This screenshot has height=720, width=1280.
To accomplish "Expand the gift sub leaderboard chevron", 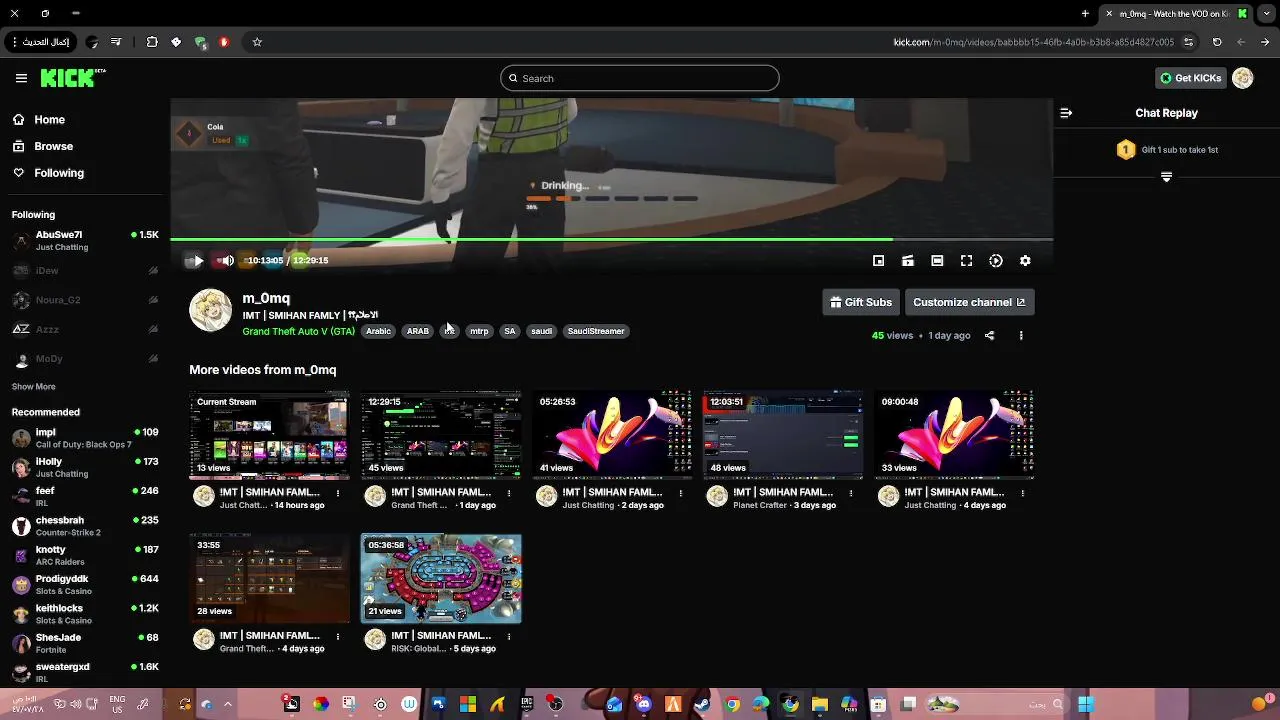I will pyautogui.click(x=1166, y=177).
